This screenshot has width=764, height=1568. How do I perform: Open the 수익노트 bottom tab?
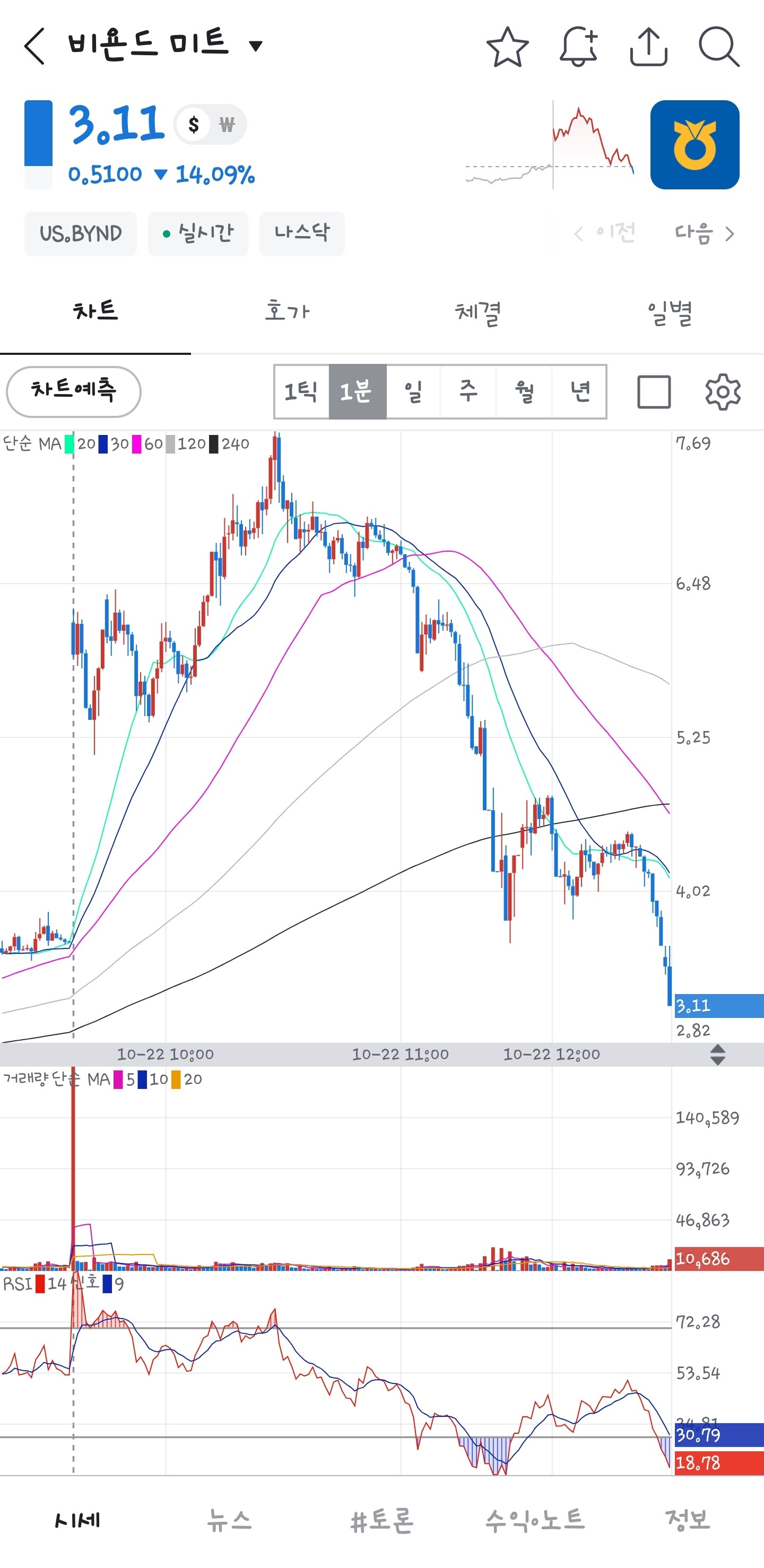click(x=535, y=1520)
